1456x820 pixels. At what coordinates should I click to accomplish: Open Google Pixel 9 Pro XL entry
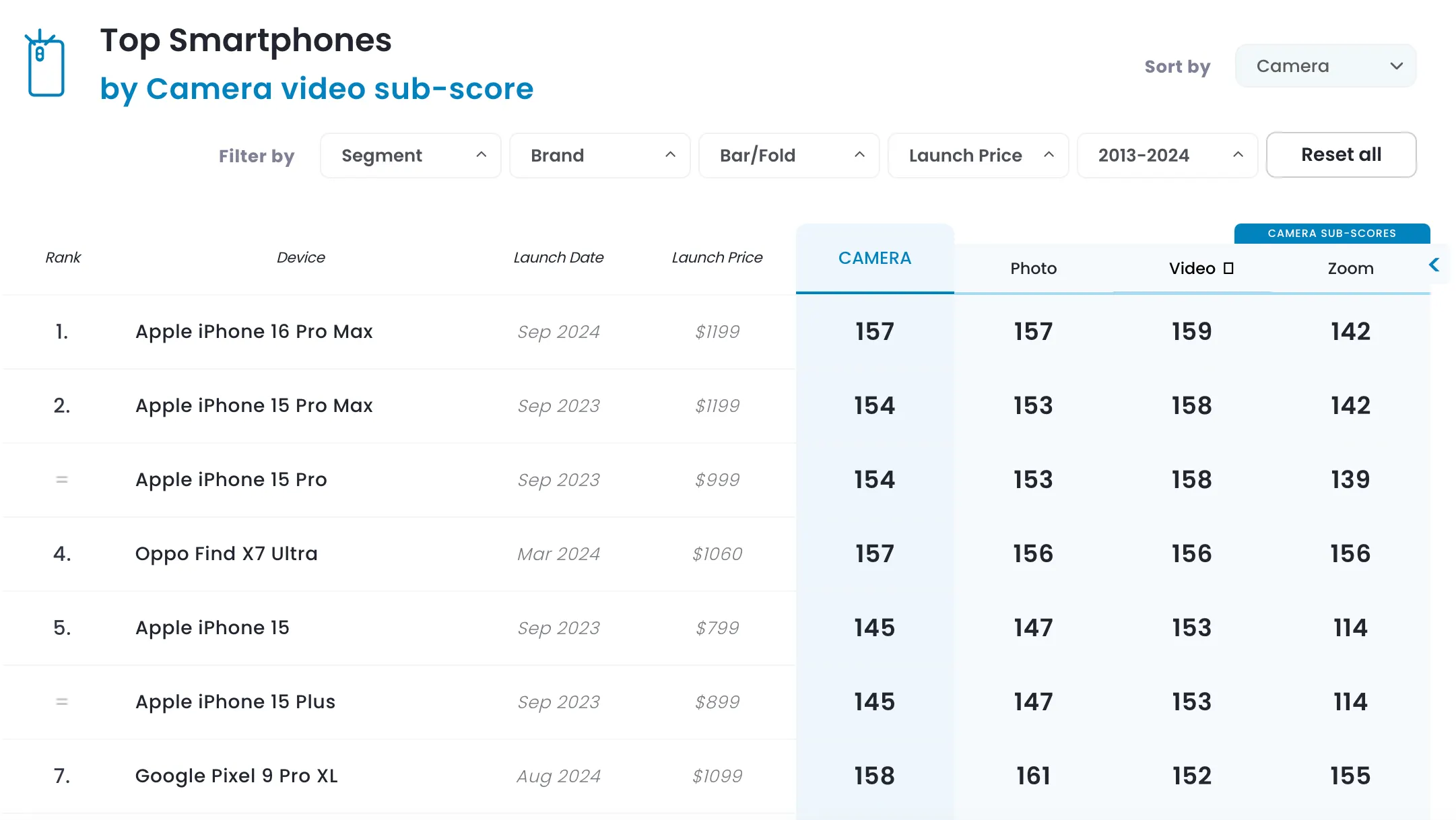tap(236, 776)
